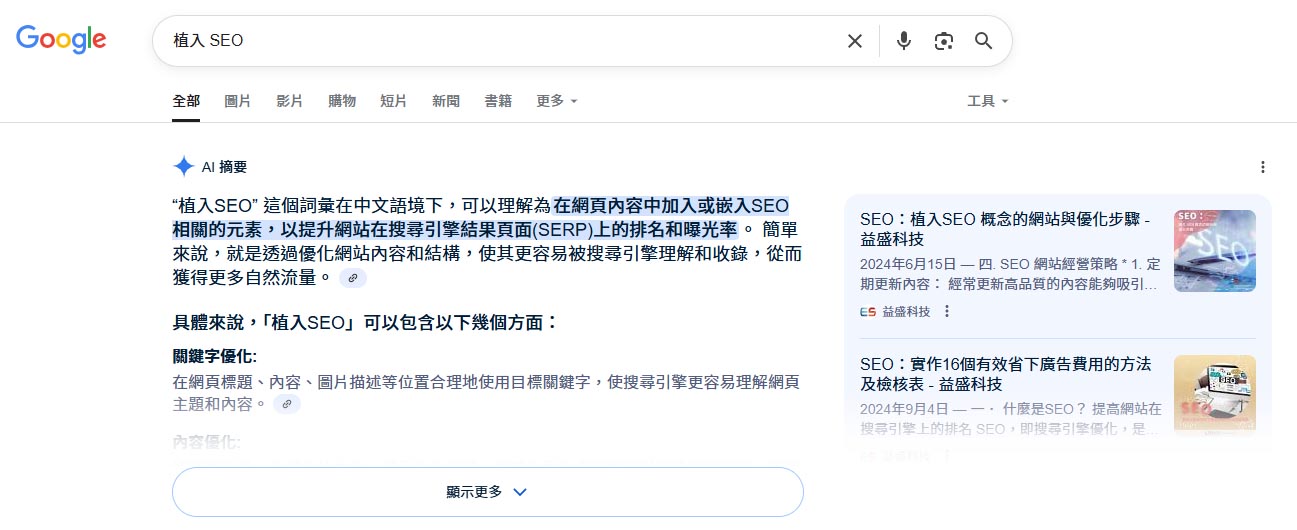Clear the search box text
Screen dimensions: 1297x530
click(x=855, y=41)
